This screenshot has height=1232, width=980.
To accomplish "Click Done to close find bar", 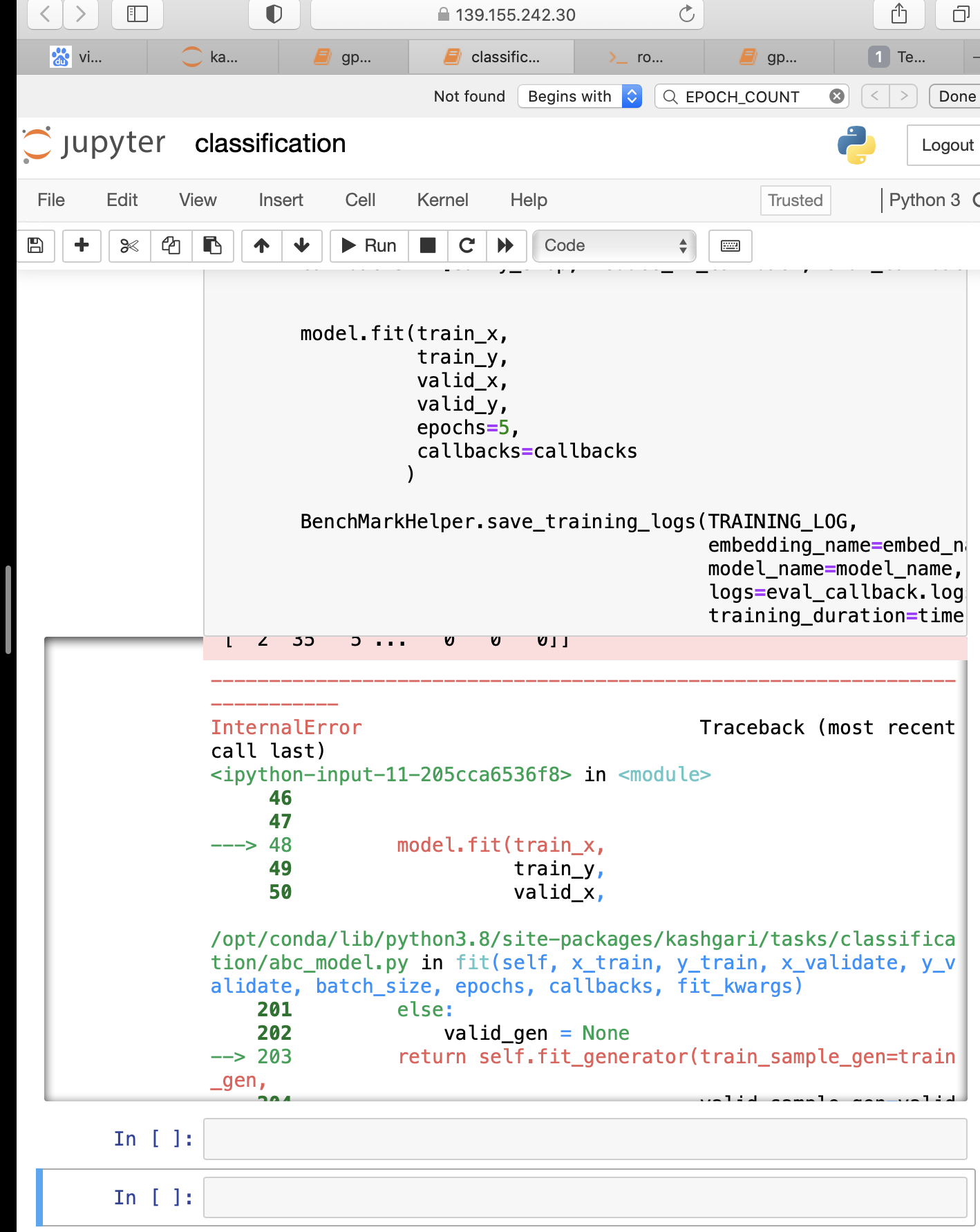I will click(957, 96).
